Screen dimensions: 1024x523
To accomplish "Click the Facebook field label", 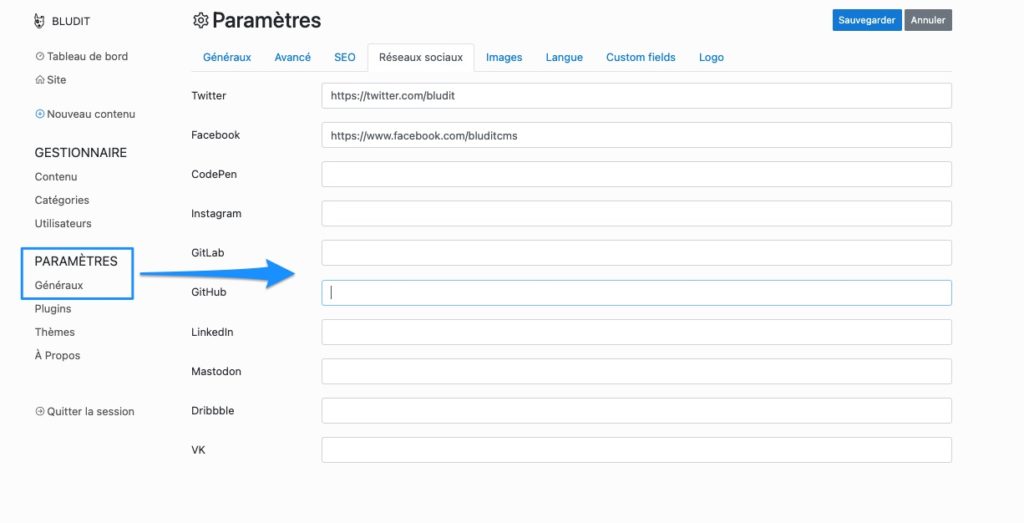I will pos(216,135).
